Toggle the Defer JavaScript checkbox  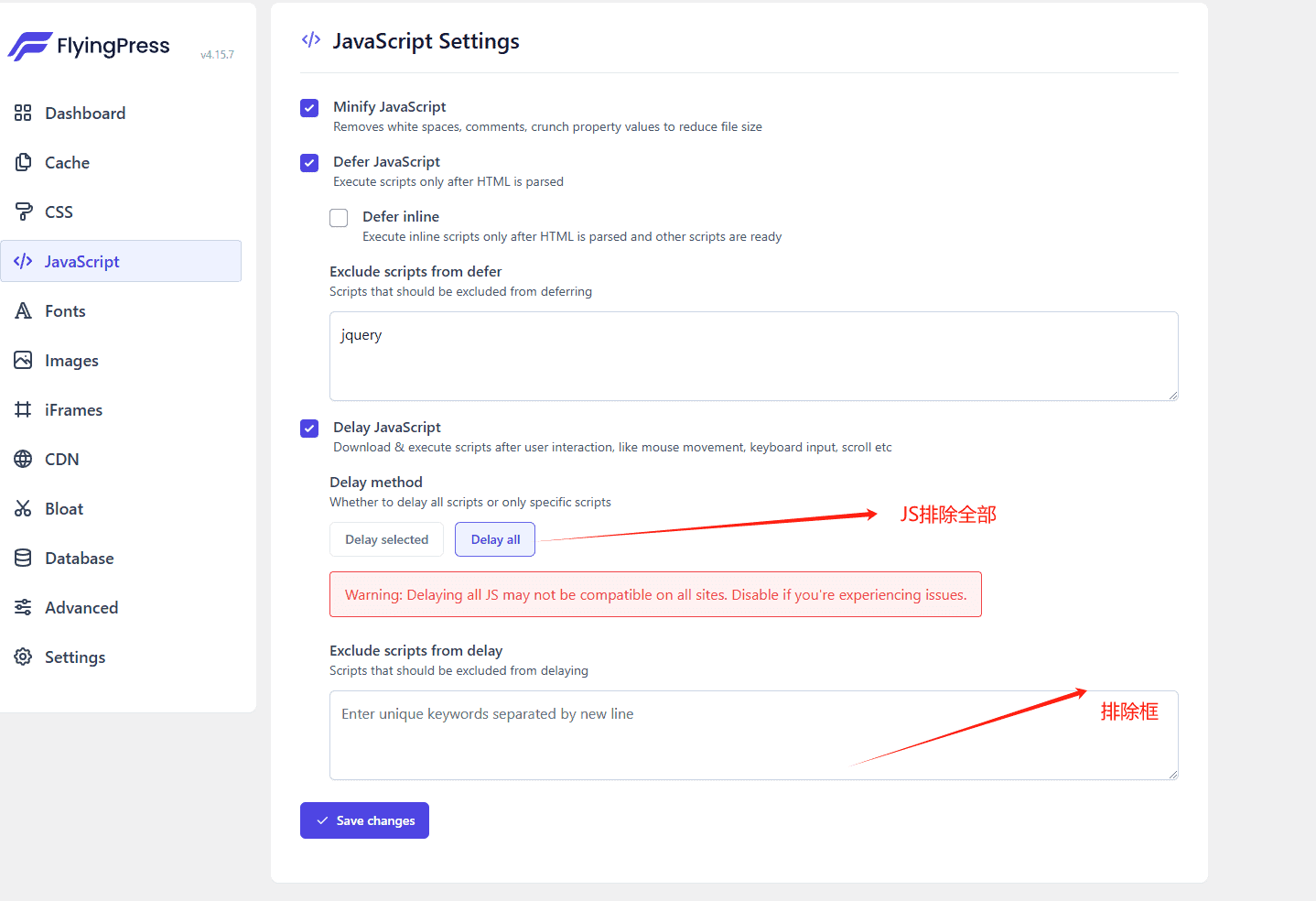pos(309,163)
